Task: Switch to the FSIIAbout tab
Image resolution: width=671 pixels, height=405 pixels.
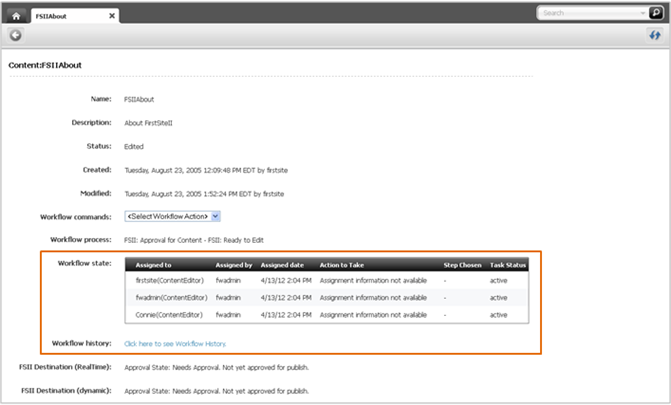Action: pos(75,16)
